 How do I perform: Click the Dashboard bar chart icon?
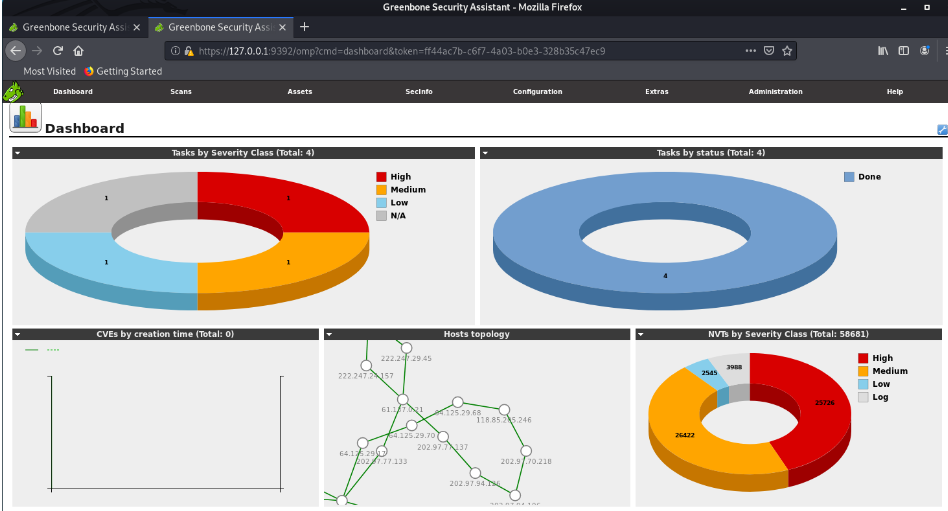(x=25, y=117)
